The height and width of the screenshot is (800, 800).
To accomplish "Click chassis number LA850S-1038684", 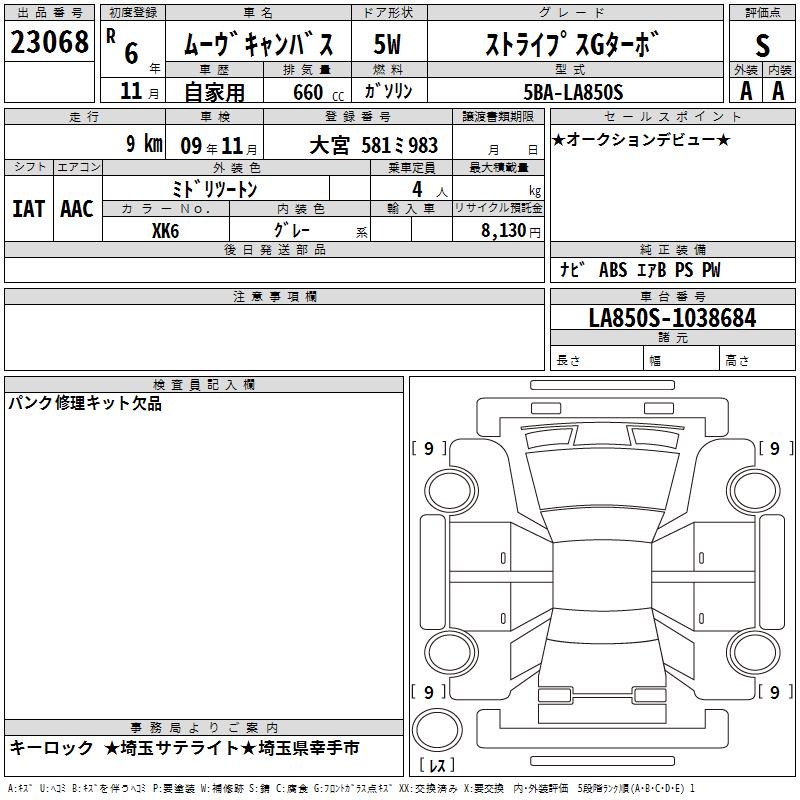I will (672, 318).
